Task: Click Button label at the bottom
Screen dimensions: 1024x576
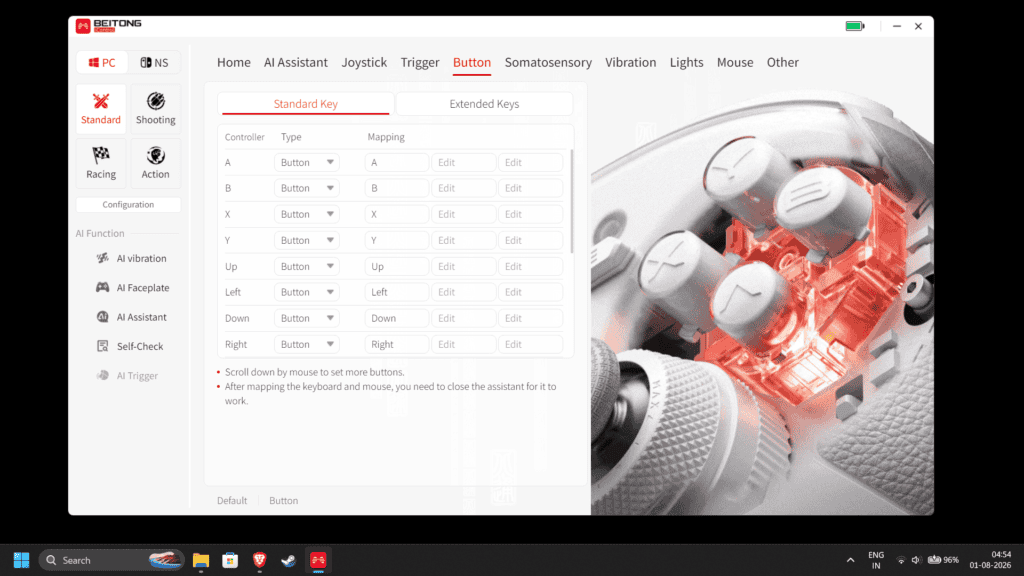Action: (283, 501)
